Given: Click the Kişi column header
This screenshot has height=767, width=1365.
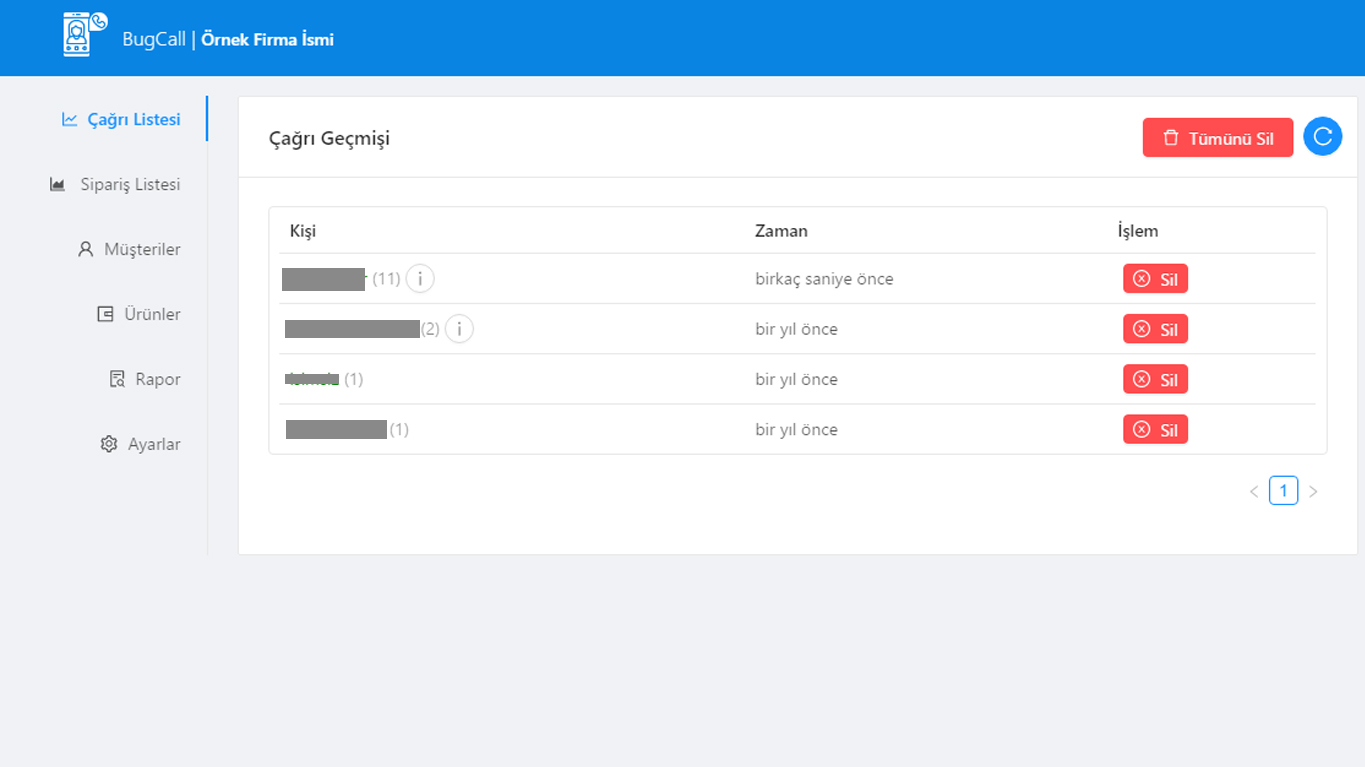Looking at the screenshot, I should click(303, 231).
